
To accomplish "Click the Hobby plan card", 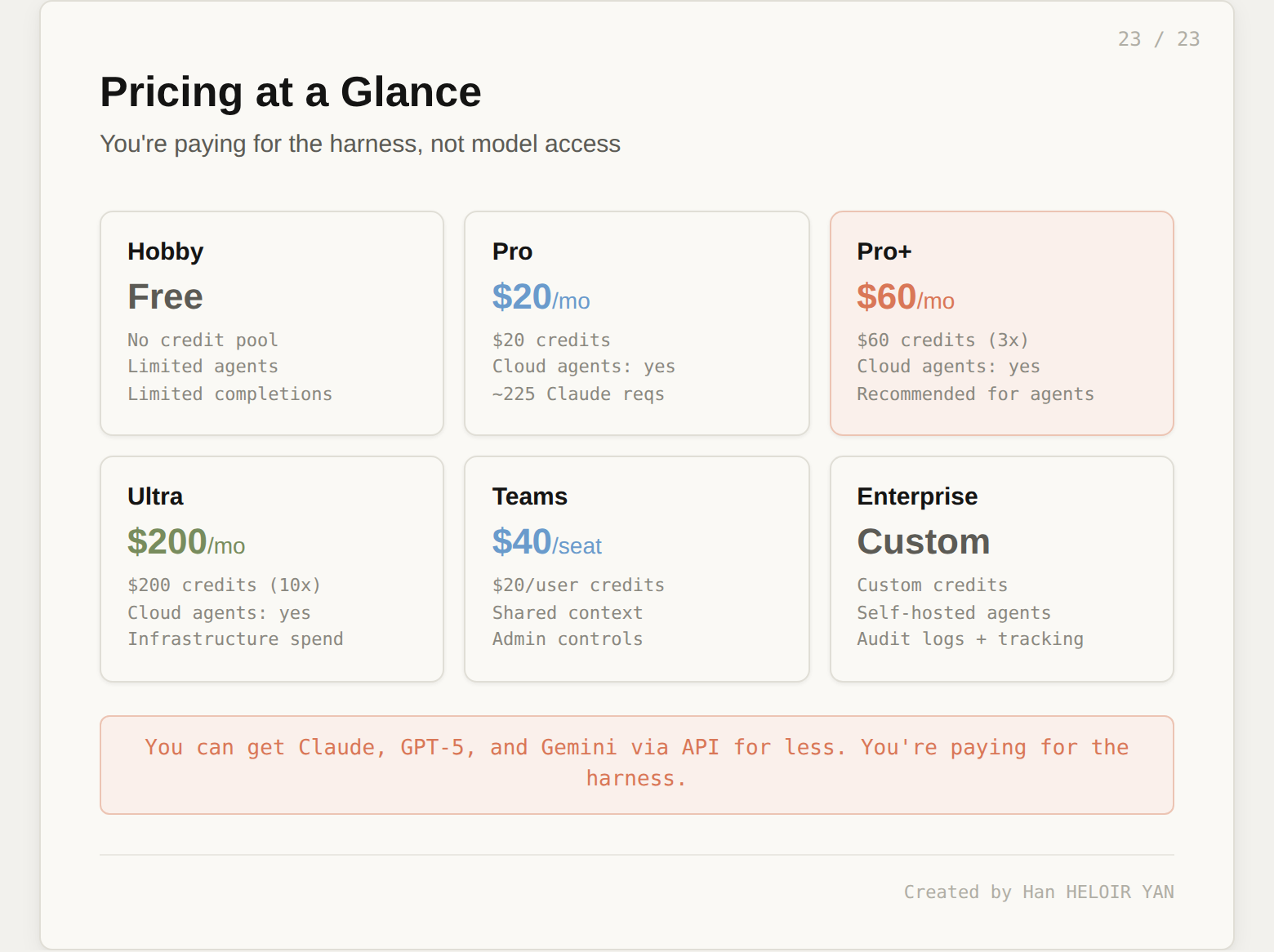I will [x=271, y=323].
